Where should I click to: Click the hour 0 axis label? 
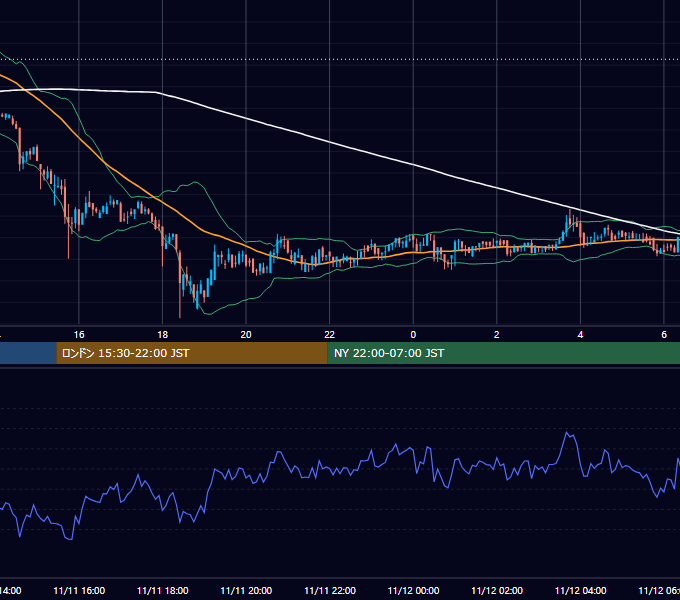click(x=413, y=335)
